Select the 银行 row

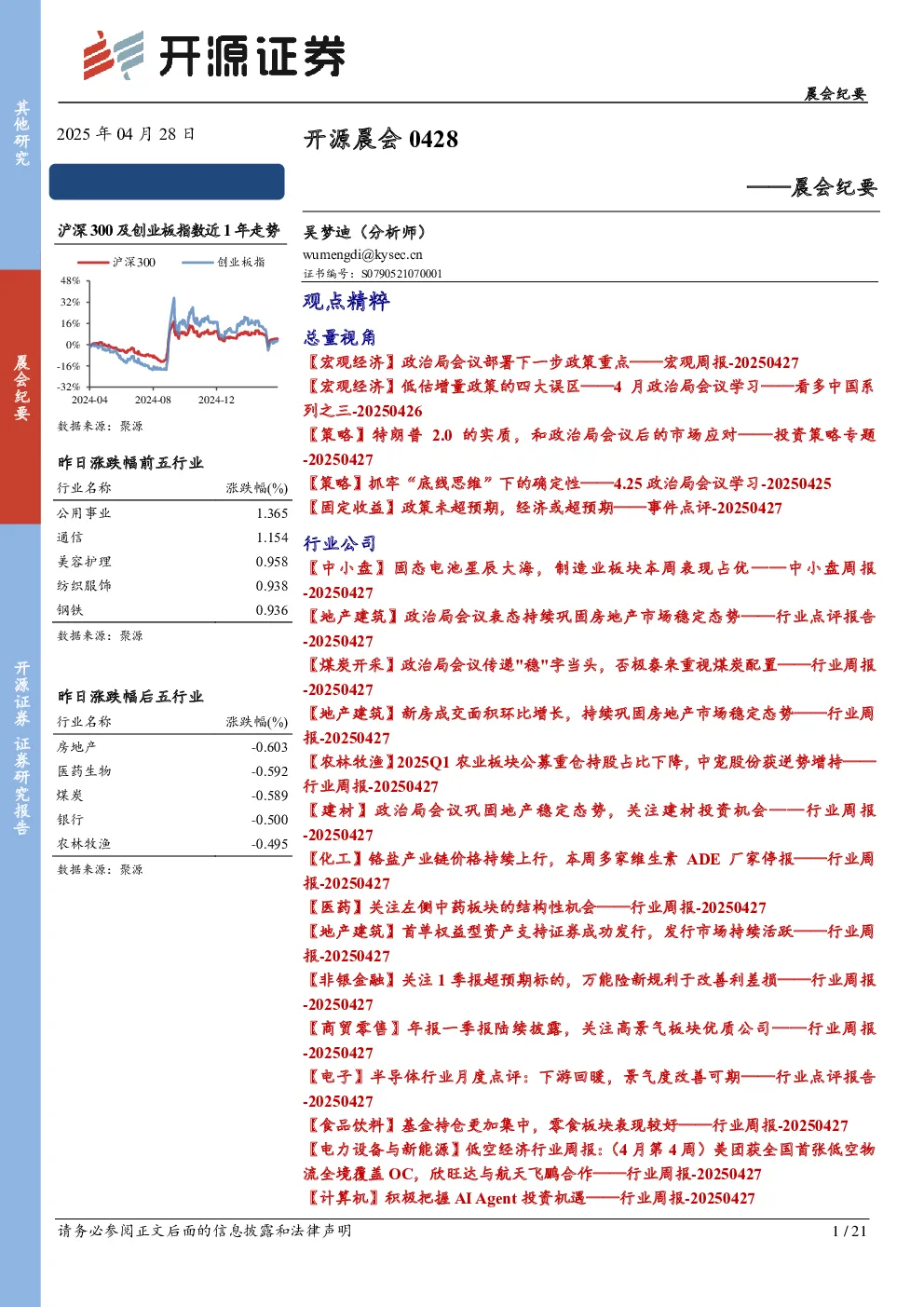pos(172,820)
